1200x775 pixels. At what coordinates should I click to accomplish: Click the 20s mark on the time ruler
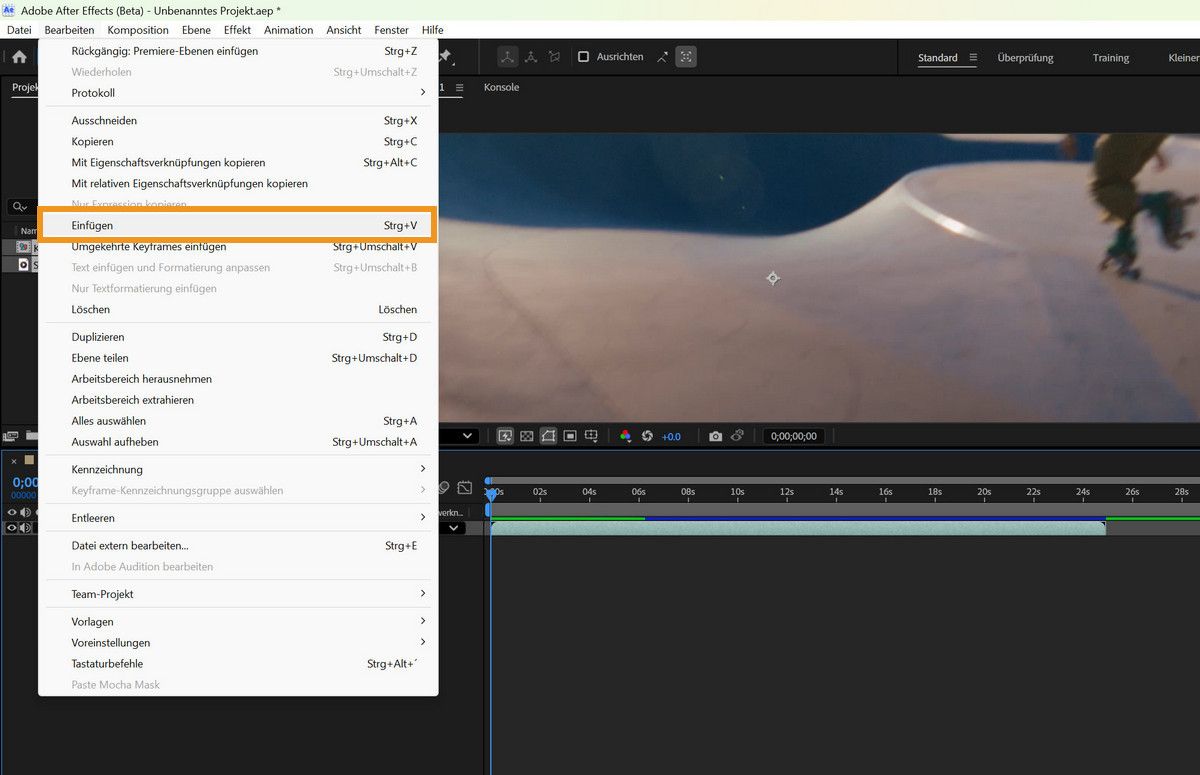click(984, 492)
